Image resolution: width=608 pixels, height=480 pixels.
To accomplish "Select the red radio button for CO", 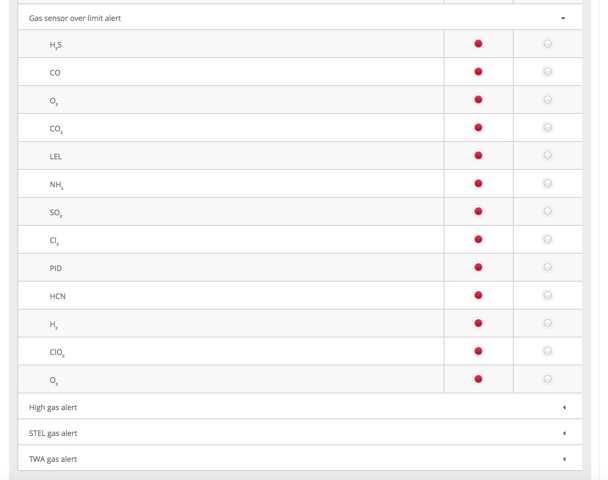I will coord(478,72).
